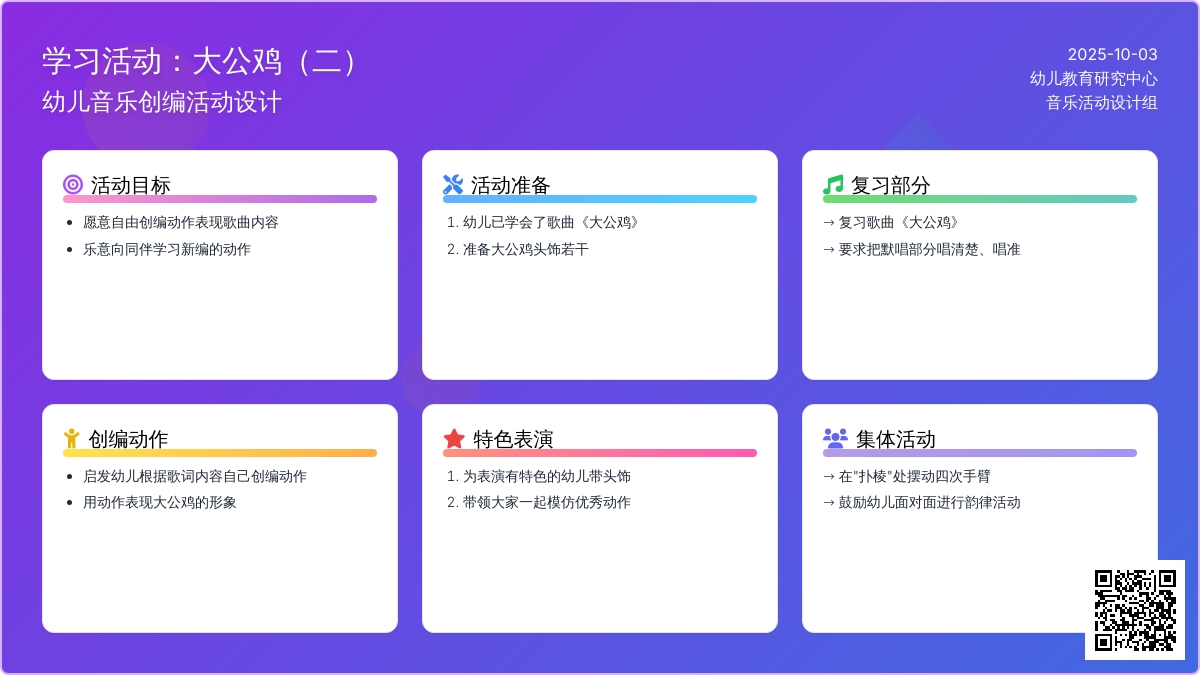
Task: Click the main title 学习活动：大公鸡（二）
Action: 200,61
